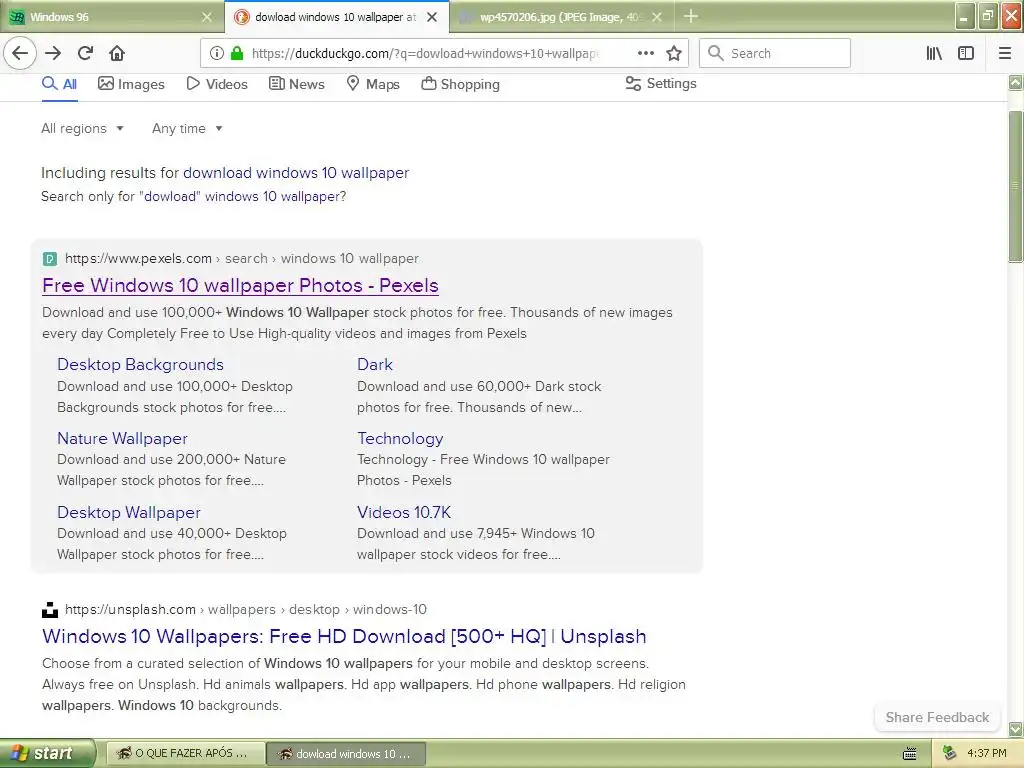Screen dimensions: 1024x768
Task: Click the browser Search box
Action: point(775,53)
